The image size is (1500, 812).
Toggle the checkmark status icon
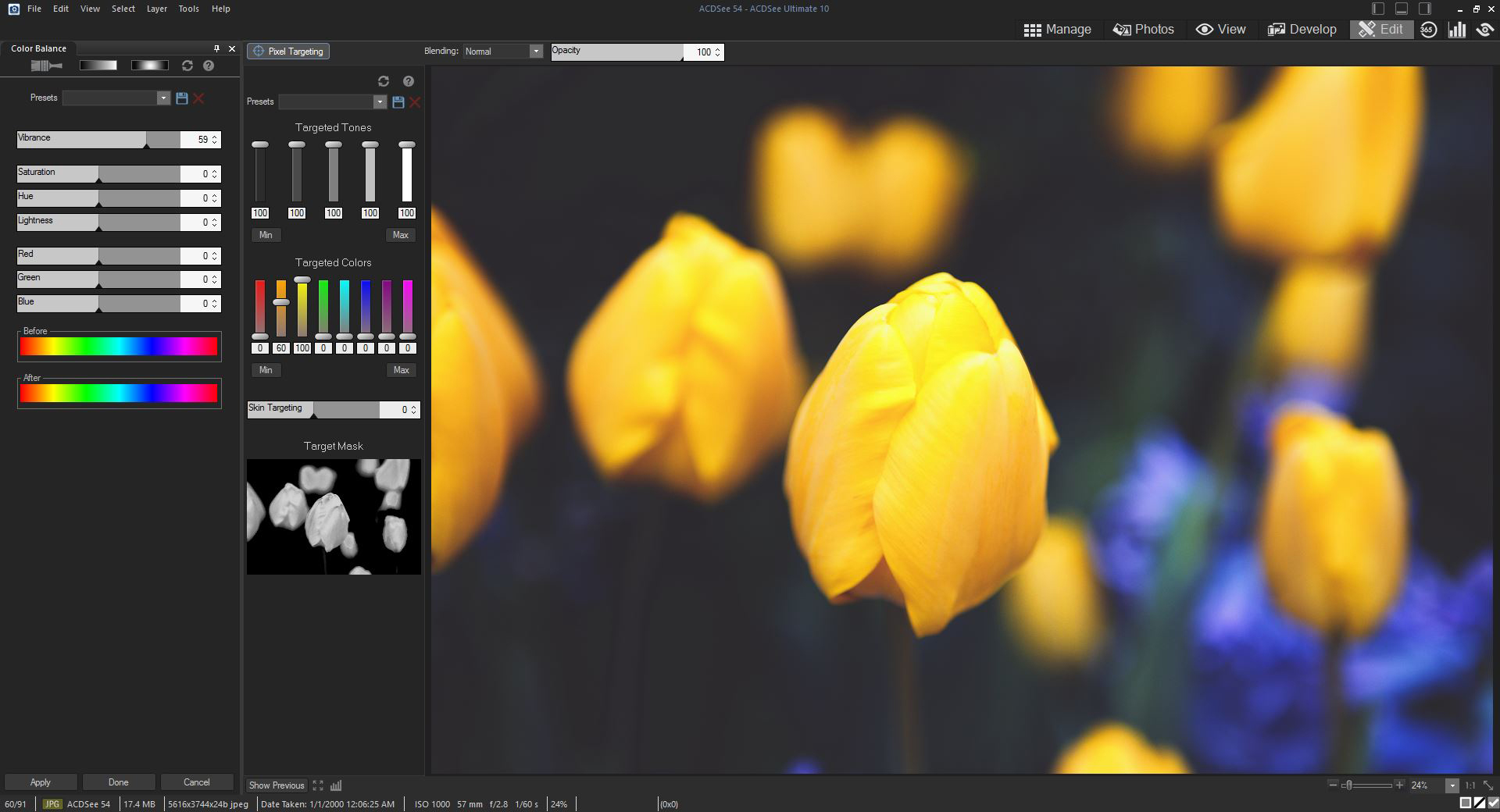(1493, 803)
